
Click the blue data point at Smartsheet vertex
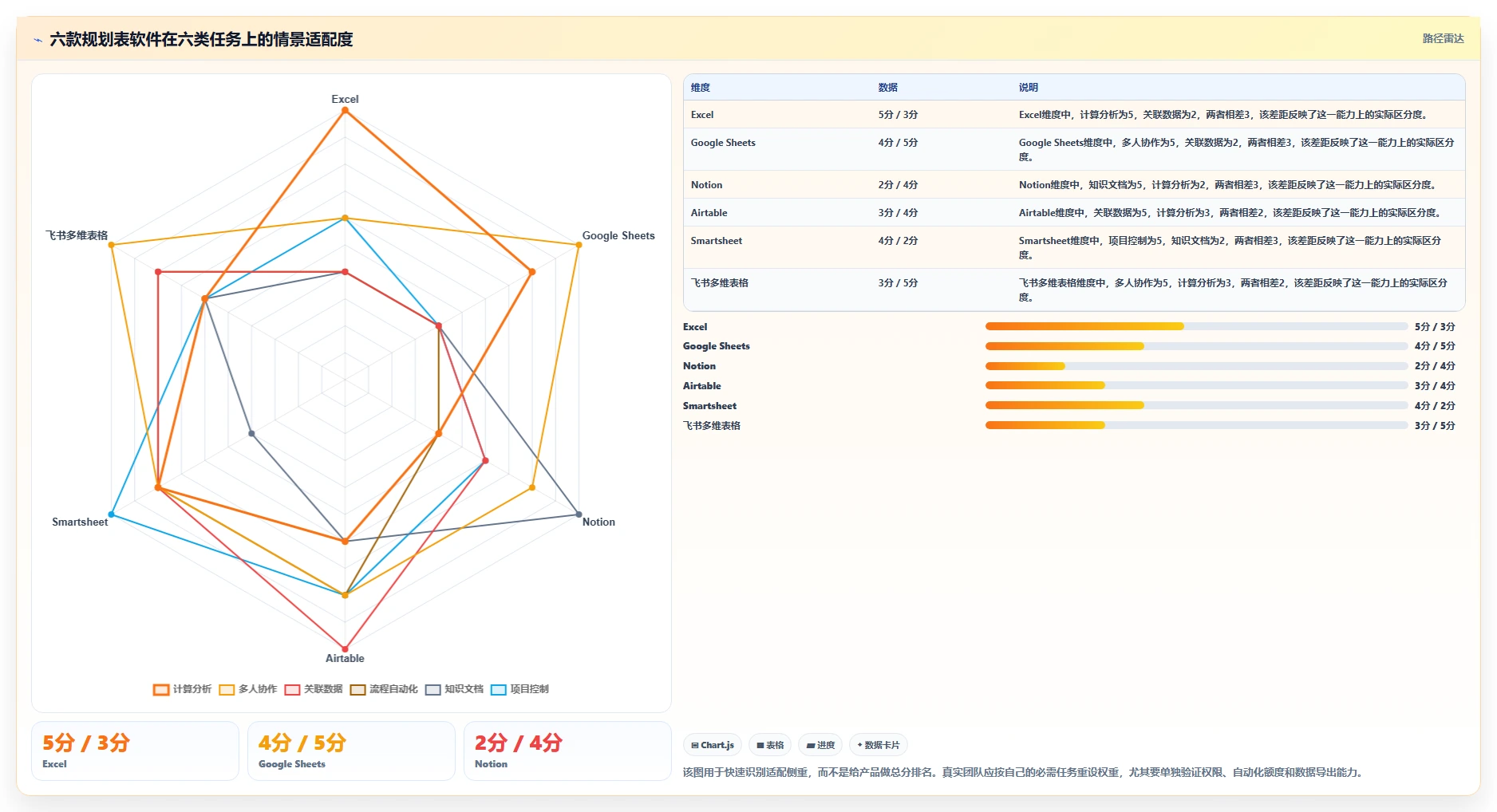point(112,514)
